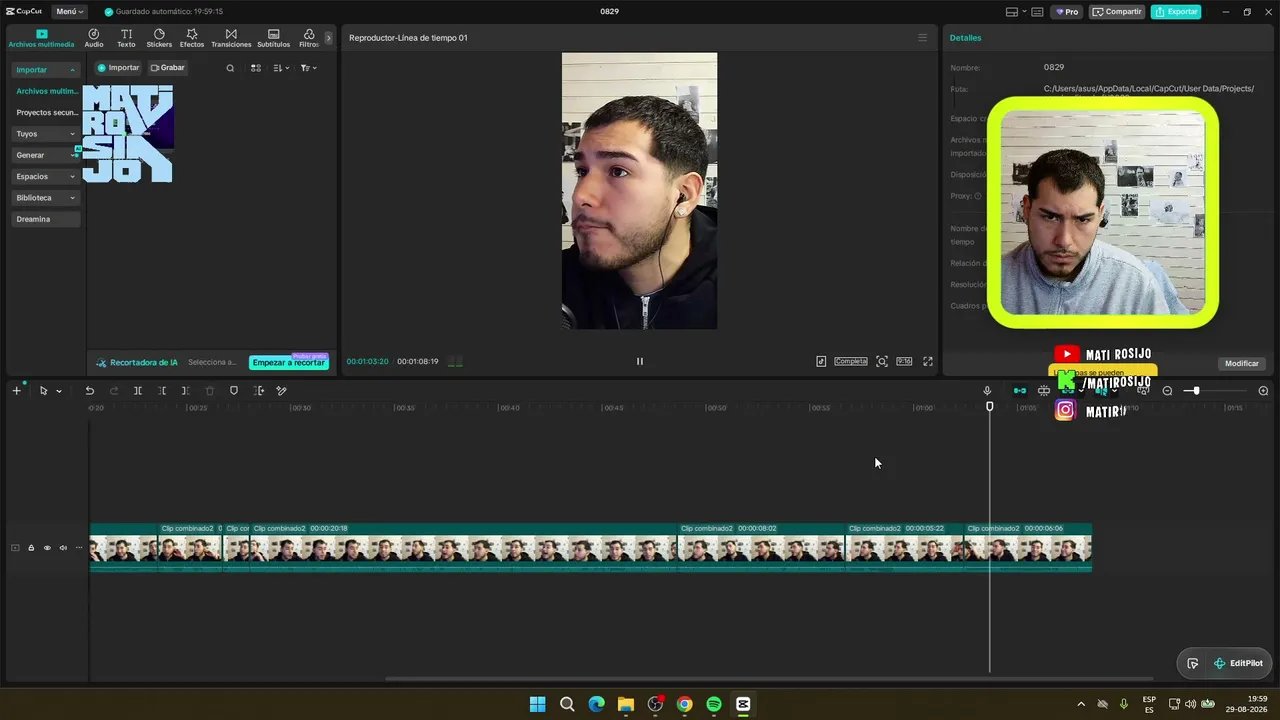Click Empezar a recortar button
Image resolution: width=1280 pixels, height=720 pixels.
point(289,362)
